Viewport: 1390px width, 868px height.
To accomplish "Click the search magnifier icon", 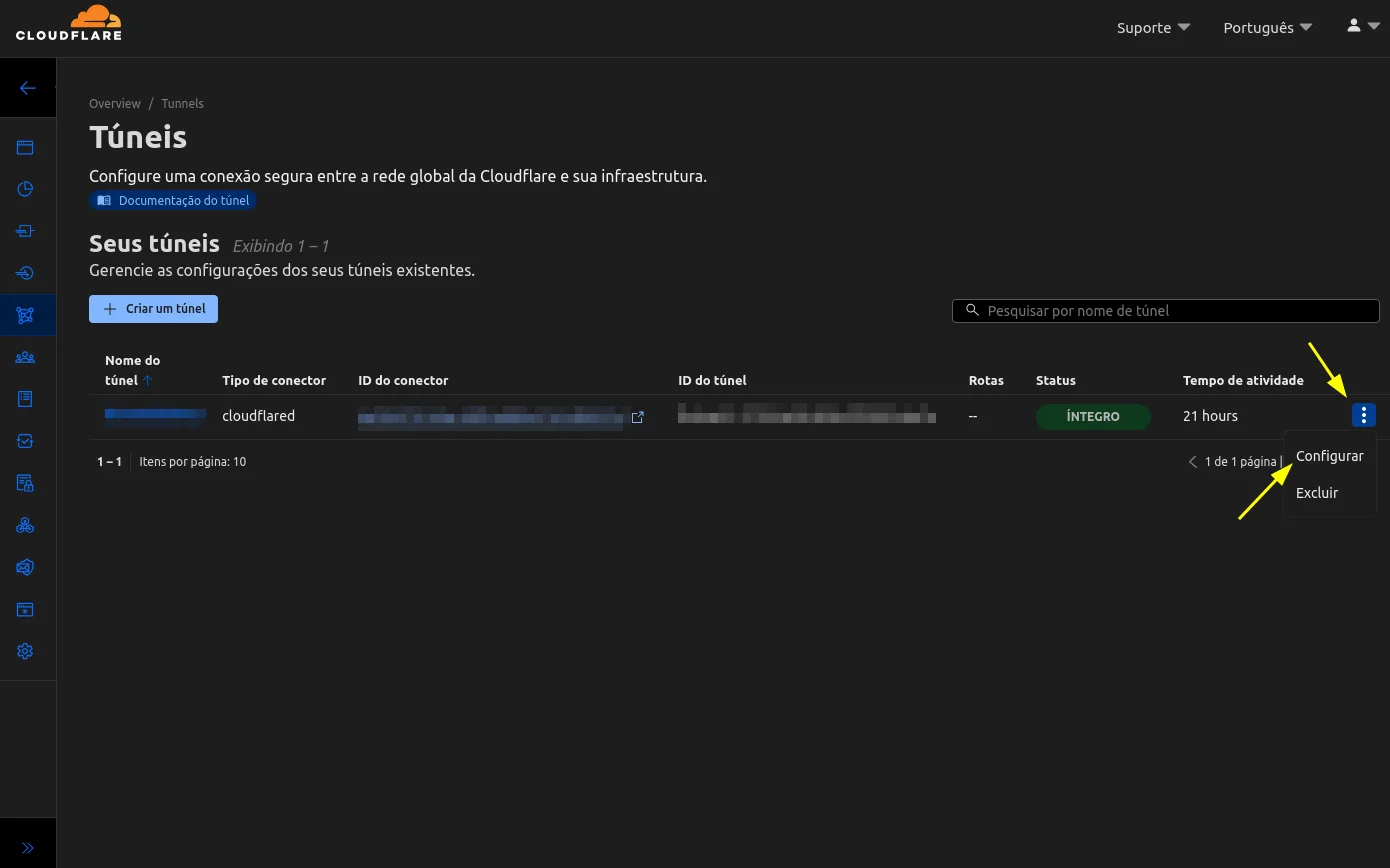I will pos(972,310).
